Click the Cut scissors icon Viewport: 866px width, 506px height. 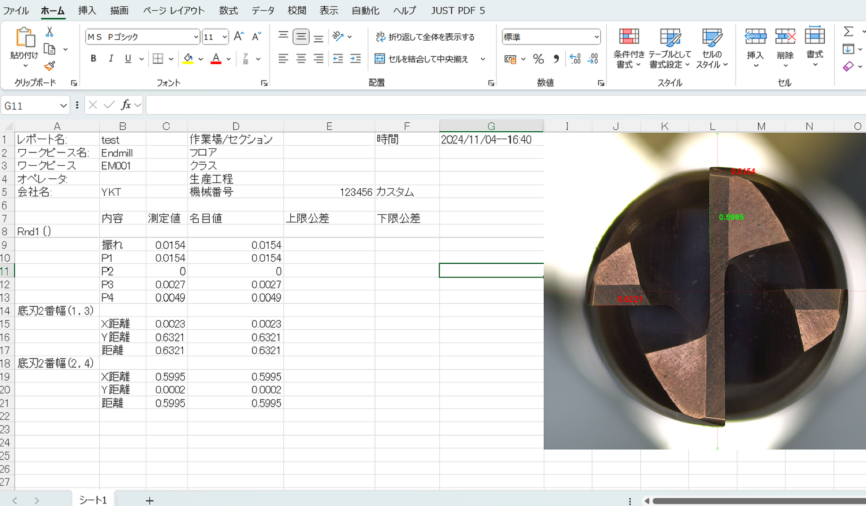point(49,33)
